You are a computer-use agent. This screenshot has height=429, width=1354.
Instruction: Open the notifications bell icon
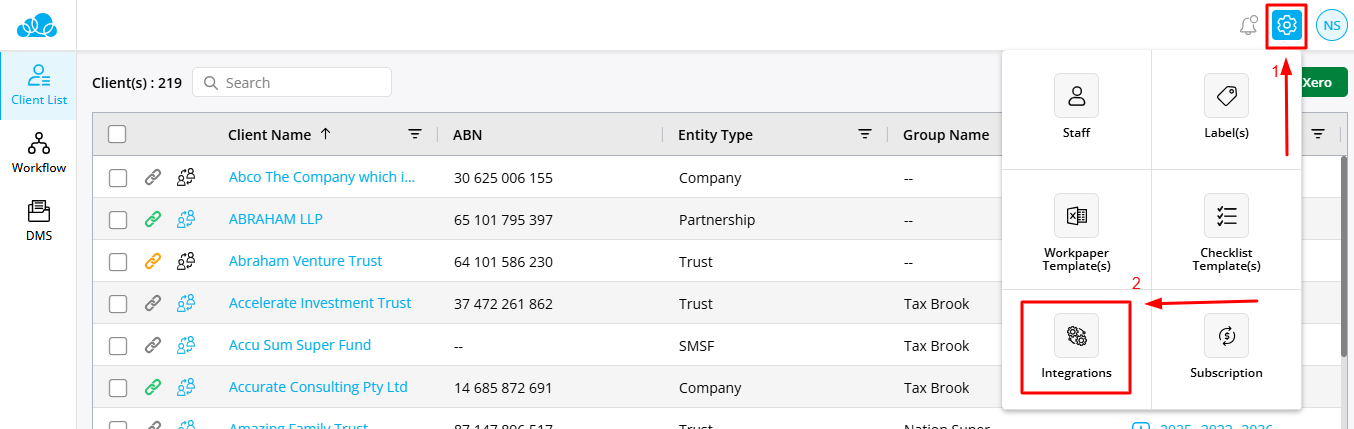pyautogui.click(x=1248, y=26)
